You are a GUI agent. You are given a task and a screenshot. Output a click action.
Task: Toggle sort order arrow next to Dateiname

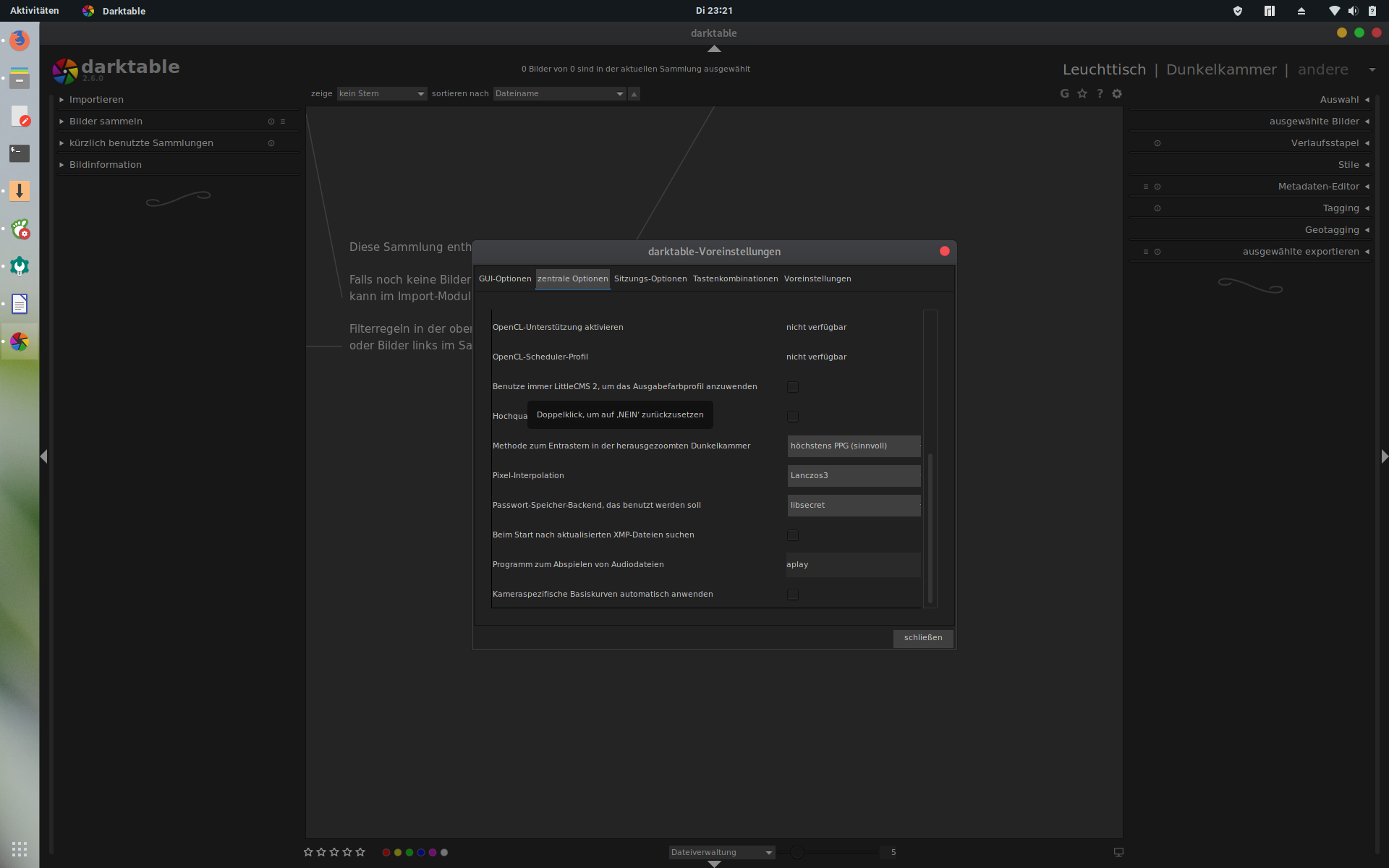pyautogui.click(x=634, y=94)
